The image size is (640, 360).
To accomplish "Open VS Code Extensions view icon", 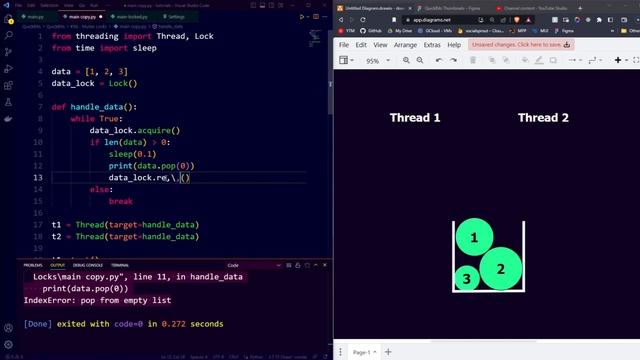I will click(8, 85).
